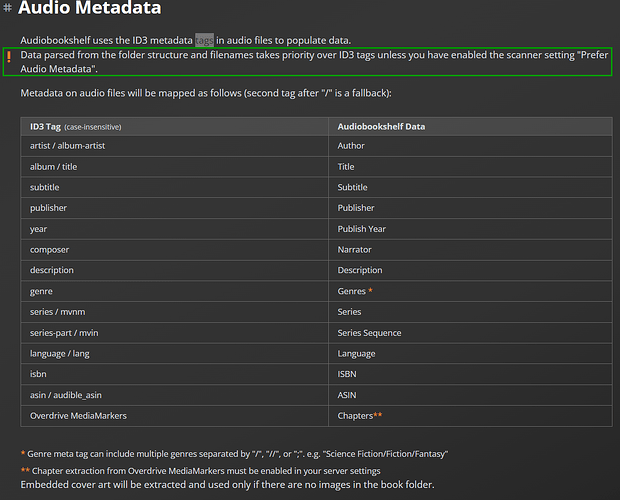Viewport: 620px width, 500px height.
Task: Select the "Chapters" data cell
Action: point(470,416)
